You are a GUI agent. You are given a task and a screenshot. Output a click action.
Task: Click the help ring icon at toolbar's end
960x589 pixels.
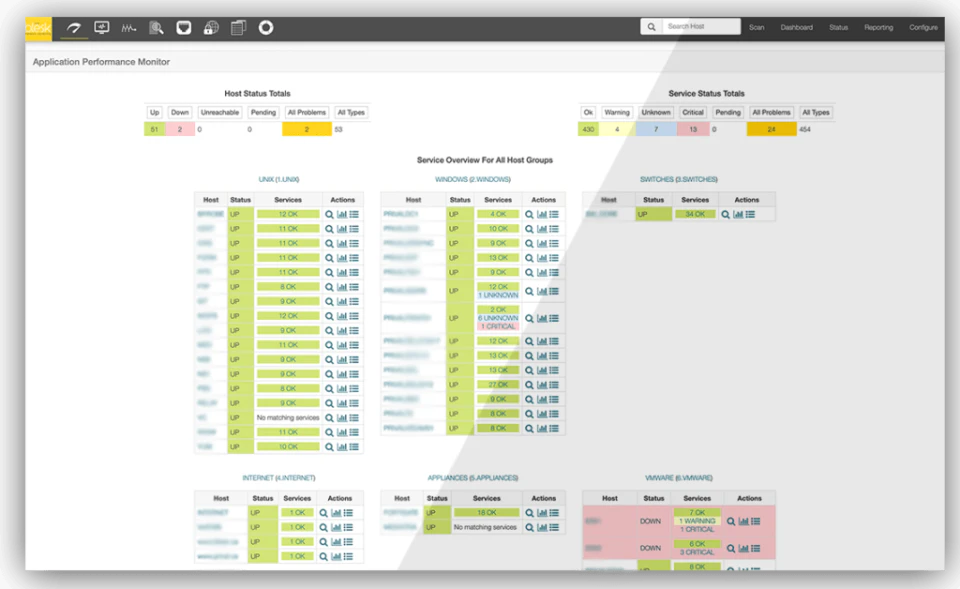[265, 27]
